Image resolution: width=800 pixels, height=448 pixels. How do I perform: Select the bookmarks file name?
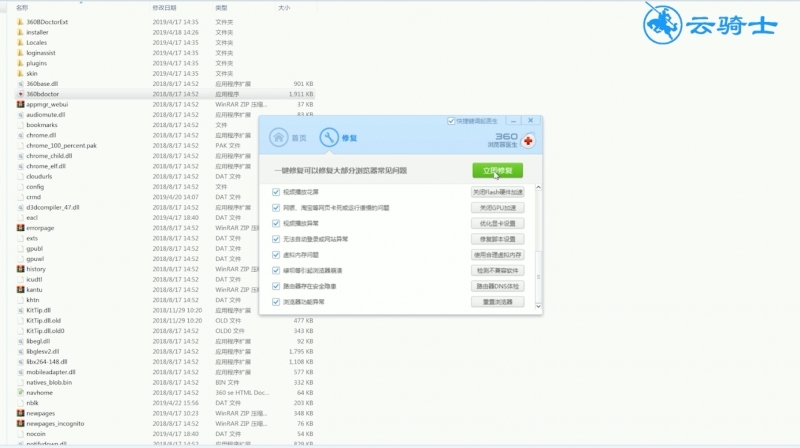click(42, 125)
